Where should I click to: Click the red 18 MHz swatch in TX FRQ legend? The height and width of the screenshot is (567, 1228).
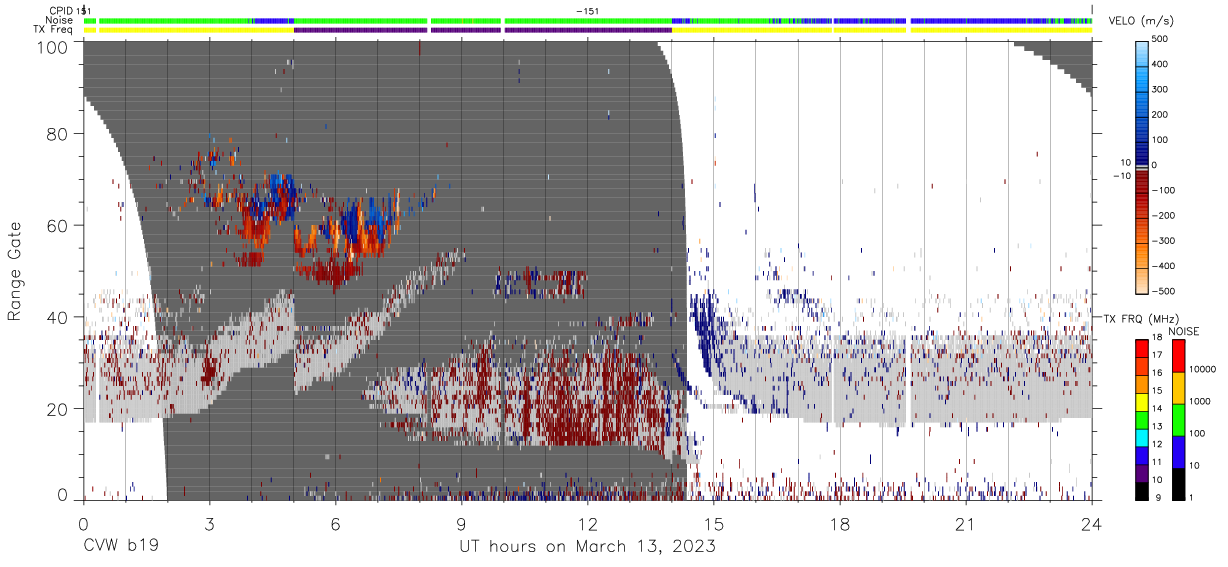(1142, 348)
